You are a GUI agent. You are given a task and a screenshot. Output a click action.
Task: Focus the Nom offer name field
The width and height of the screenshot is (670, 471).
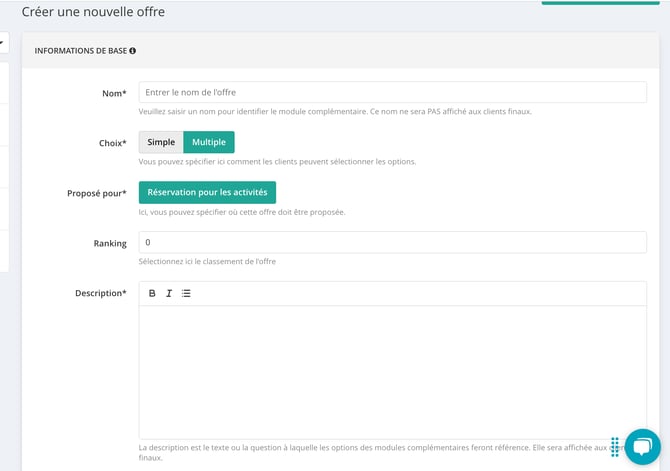(x=392, y=92)
